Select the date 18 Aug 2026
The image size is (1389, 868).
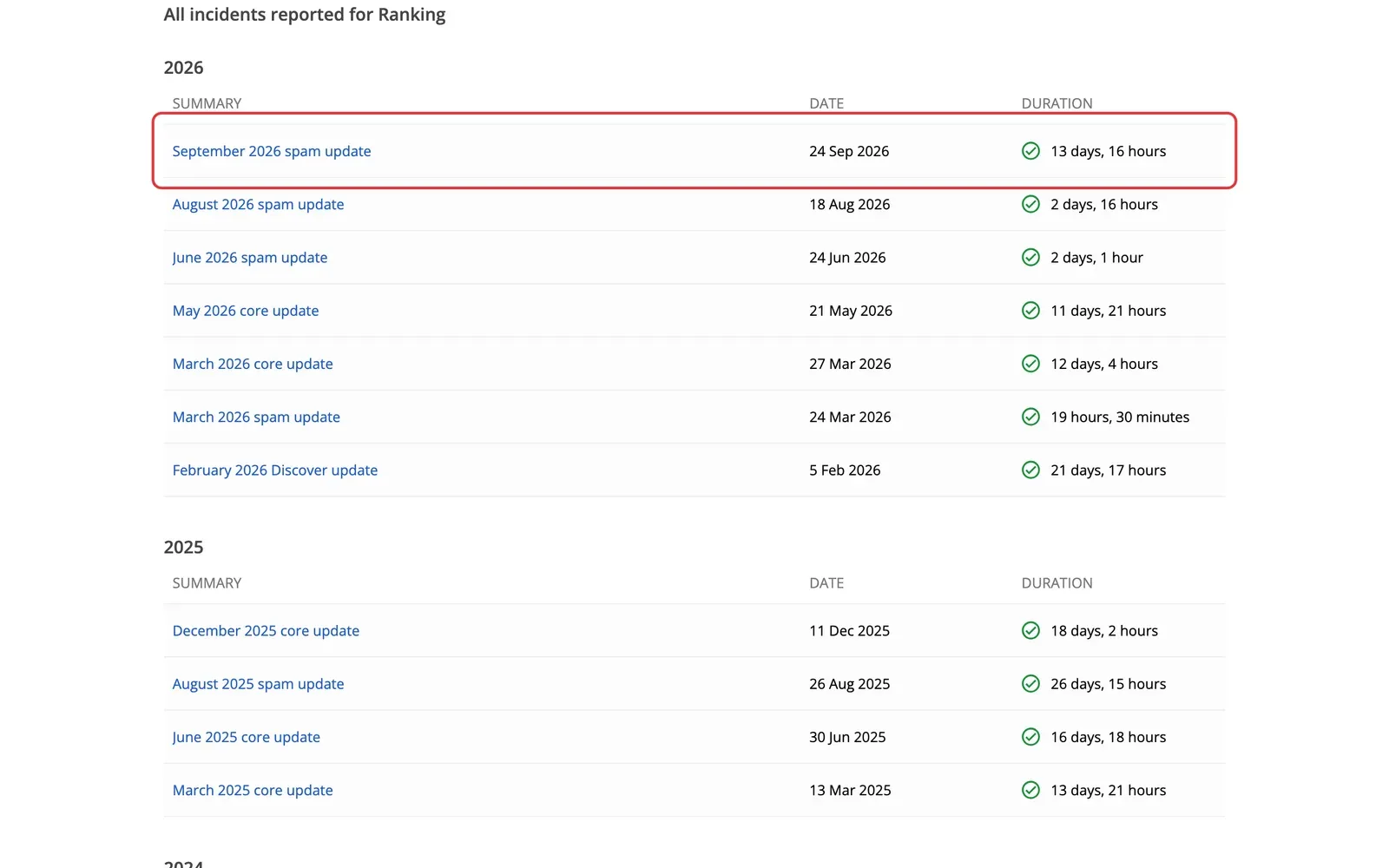(850, 204)
